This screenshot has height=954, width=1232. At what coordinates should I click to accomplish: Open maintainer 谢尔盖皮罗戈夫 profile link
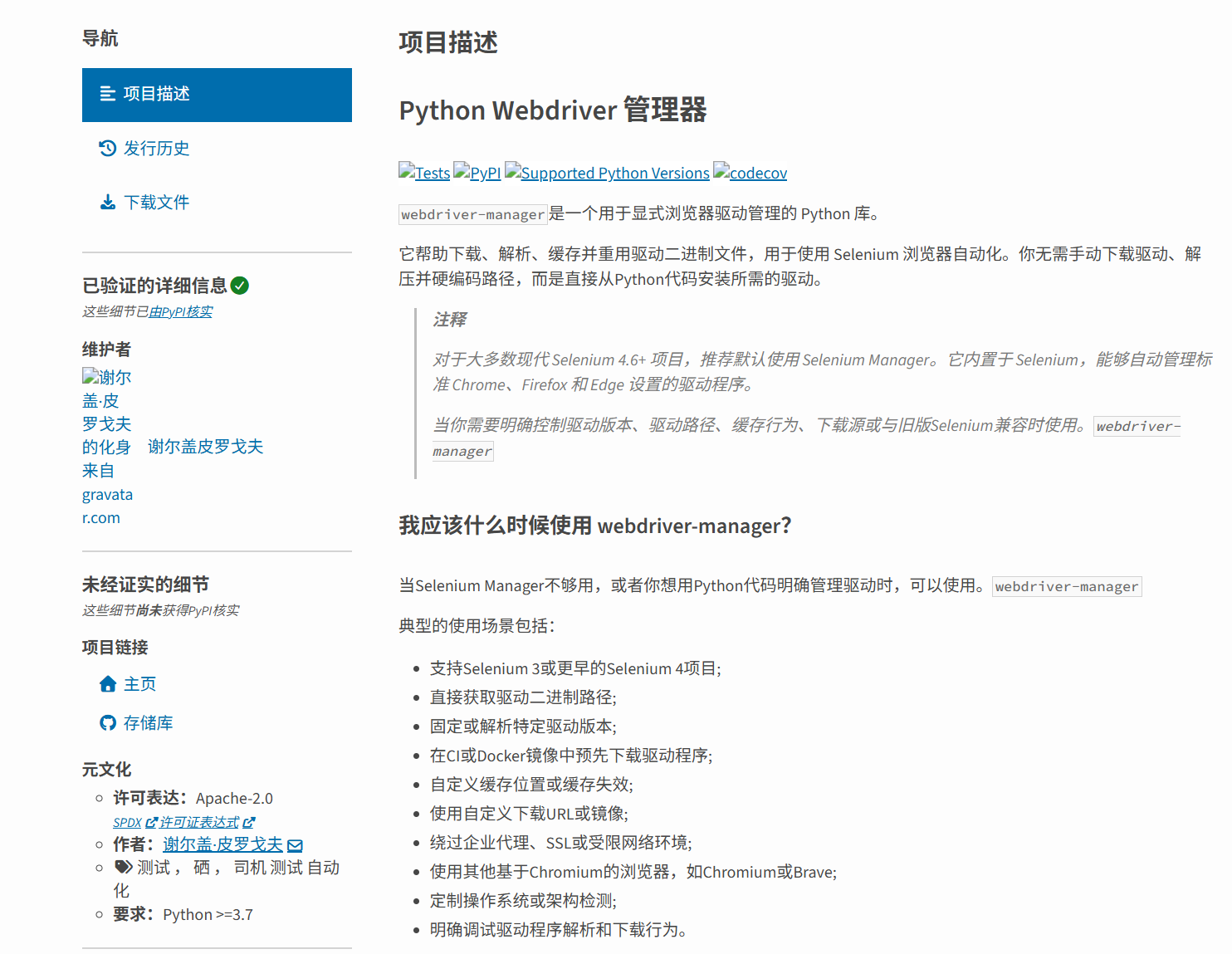pyautogui.click(x=205, y=447)
